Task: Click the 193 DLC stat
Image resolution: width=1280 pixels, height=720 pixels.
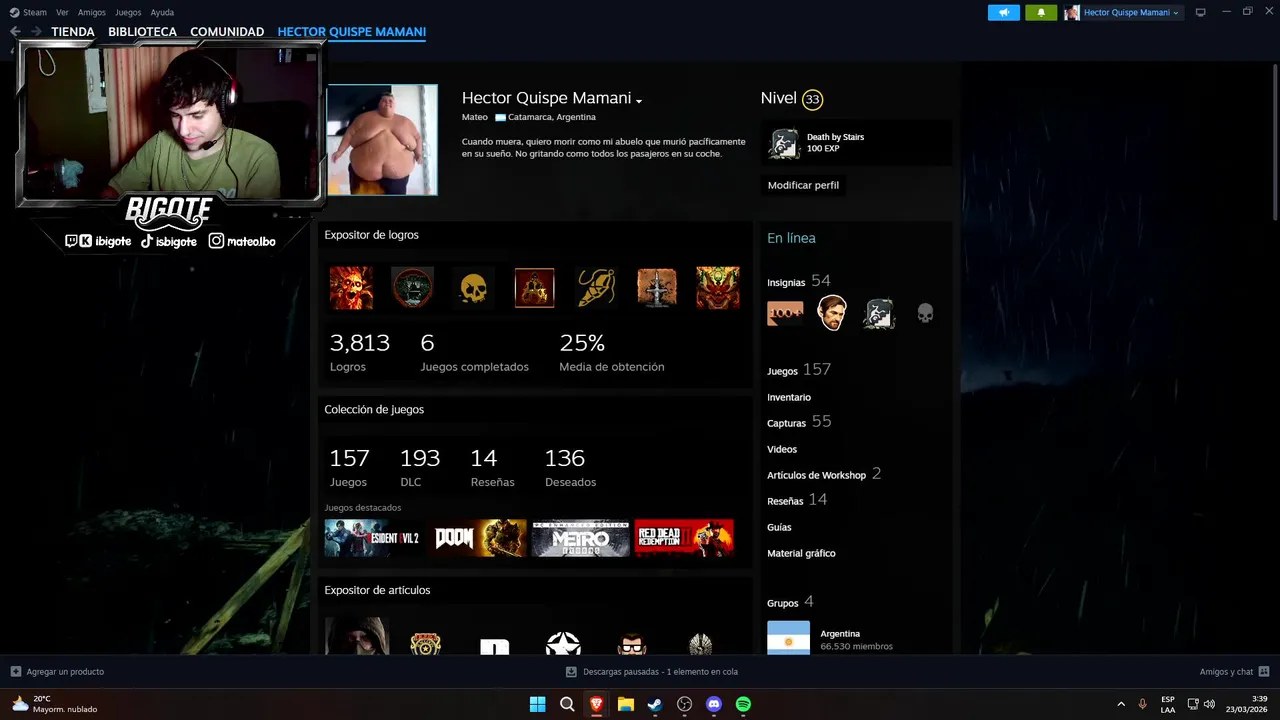Action: click(420, 468)
